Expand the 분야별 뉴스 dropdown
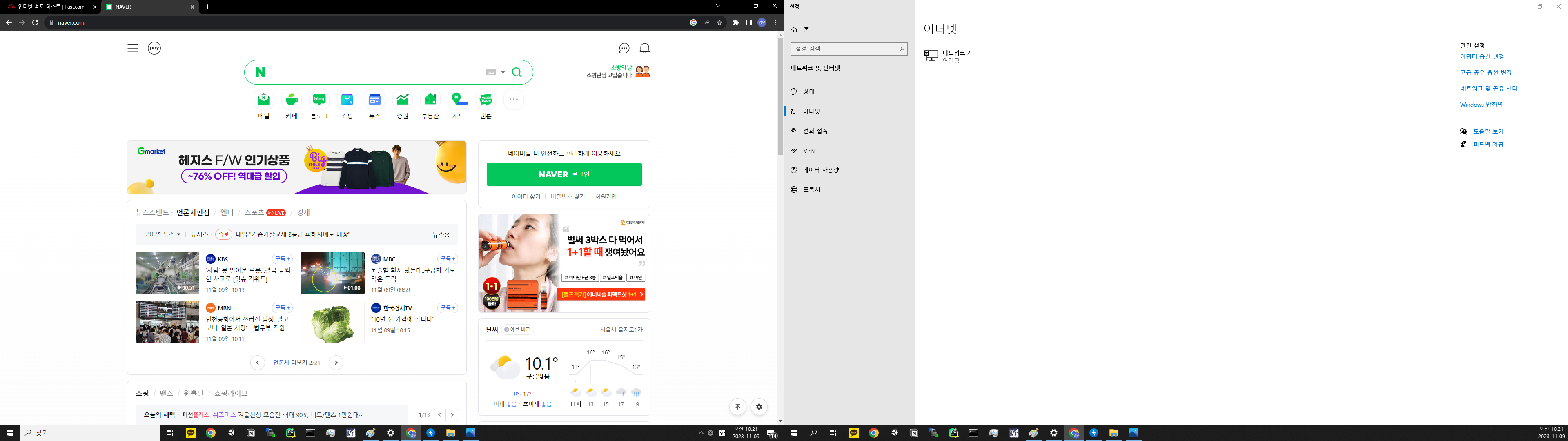The width and height of the screenshot is (1568, 441). point(162,234)
